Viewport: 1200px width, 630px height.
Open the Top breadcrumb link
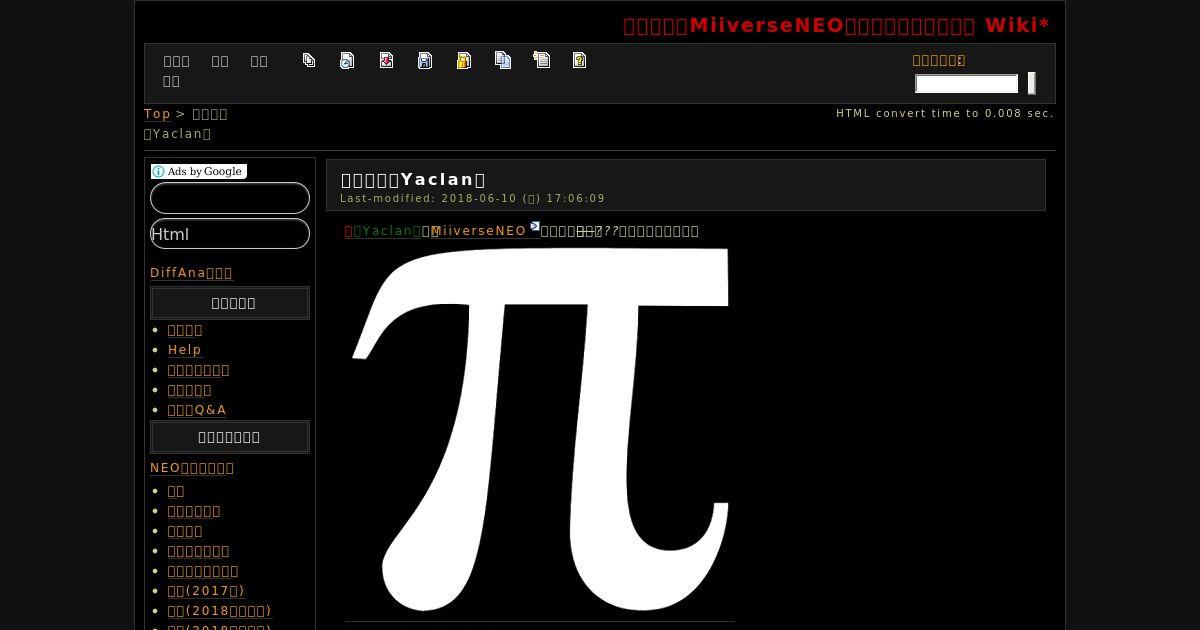click(157, 114)
